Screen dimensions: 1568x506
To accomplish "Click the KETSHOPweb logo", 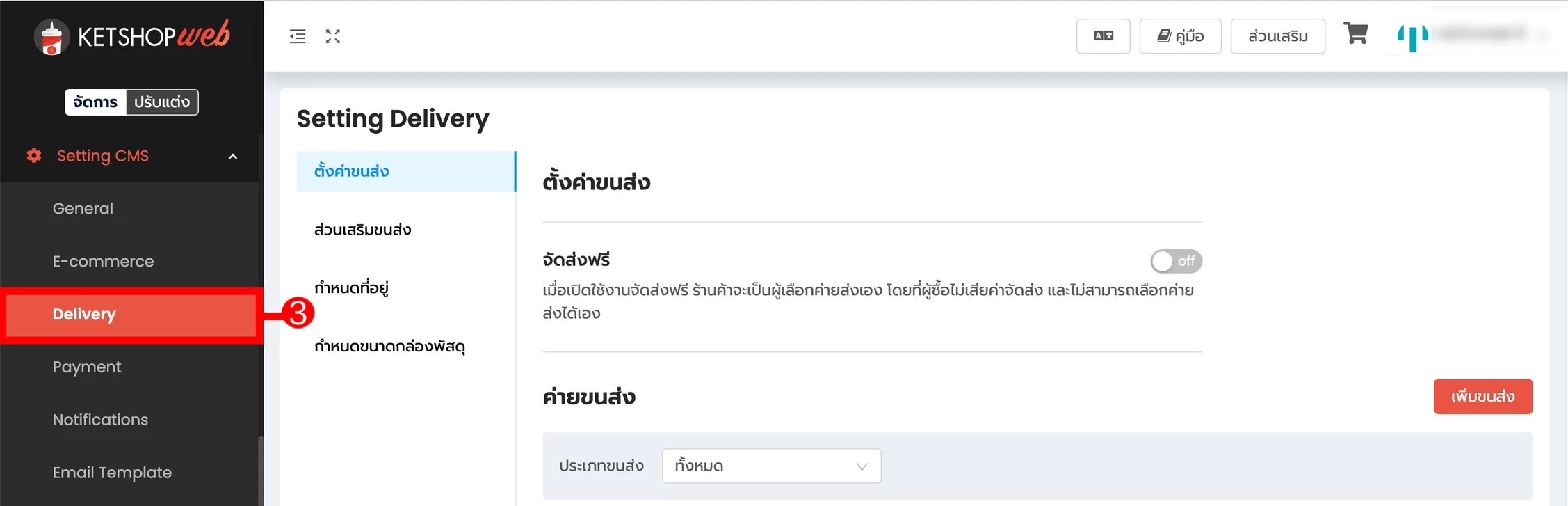I will (x=132, y=36).
